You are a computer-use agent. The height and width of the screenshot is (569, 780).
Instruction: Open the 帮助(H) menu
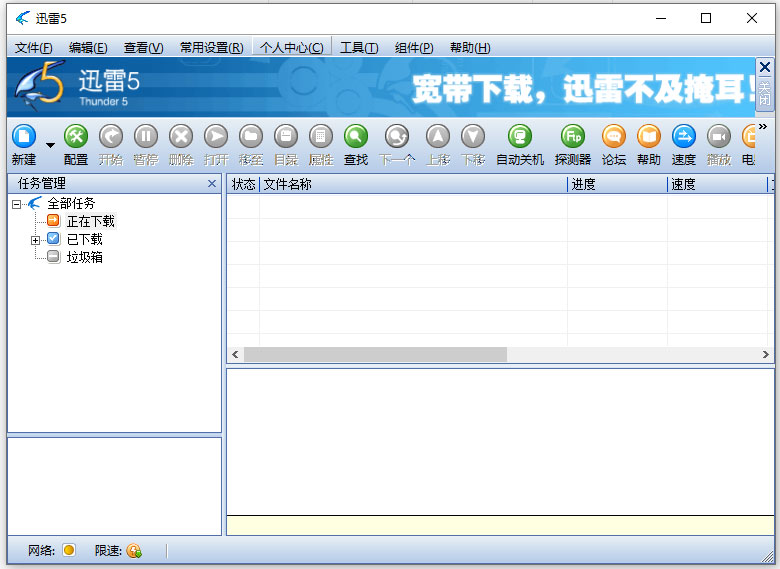(x=470, y=48)
